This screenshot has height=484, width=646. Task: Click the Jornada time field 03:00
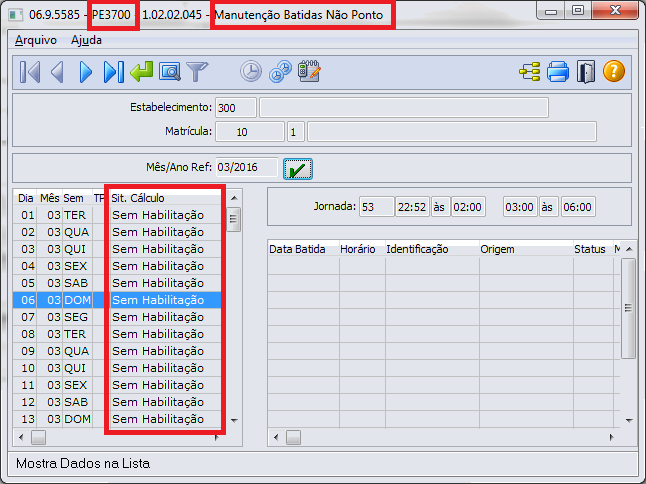coord(520,207)
